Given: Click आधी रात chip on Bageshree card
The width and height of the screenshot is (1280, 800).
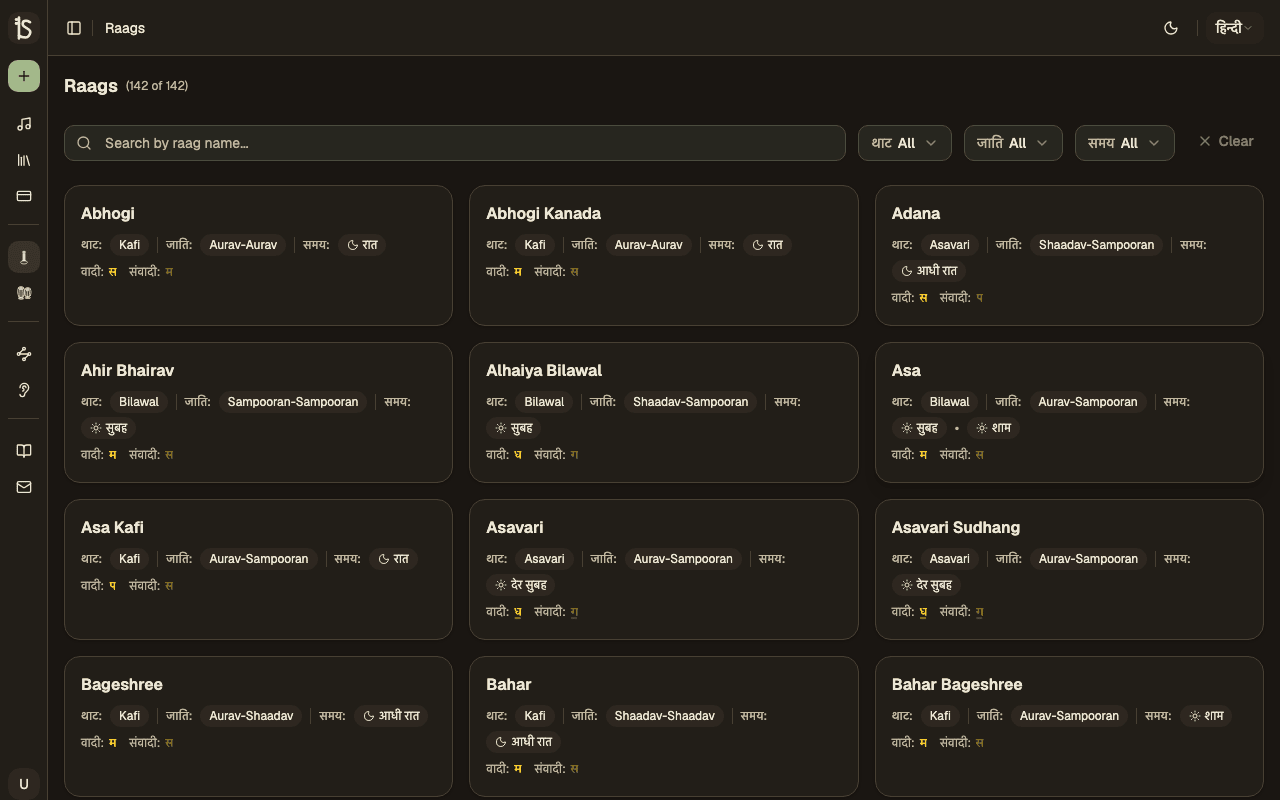Looking at the screenshot, I should (391, 716).
